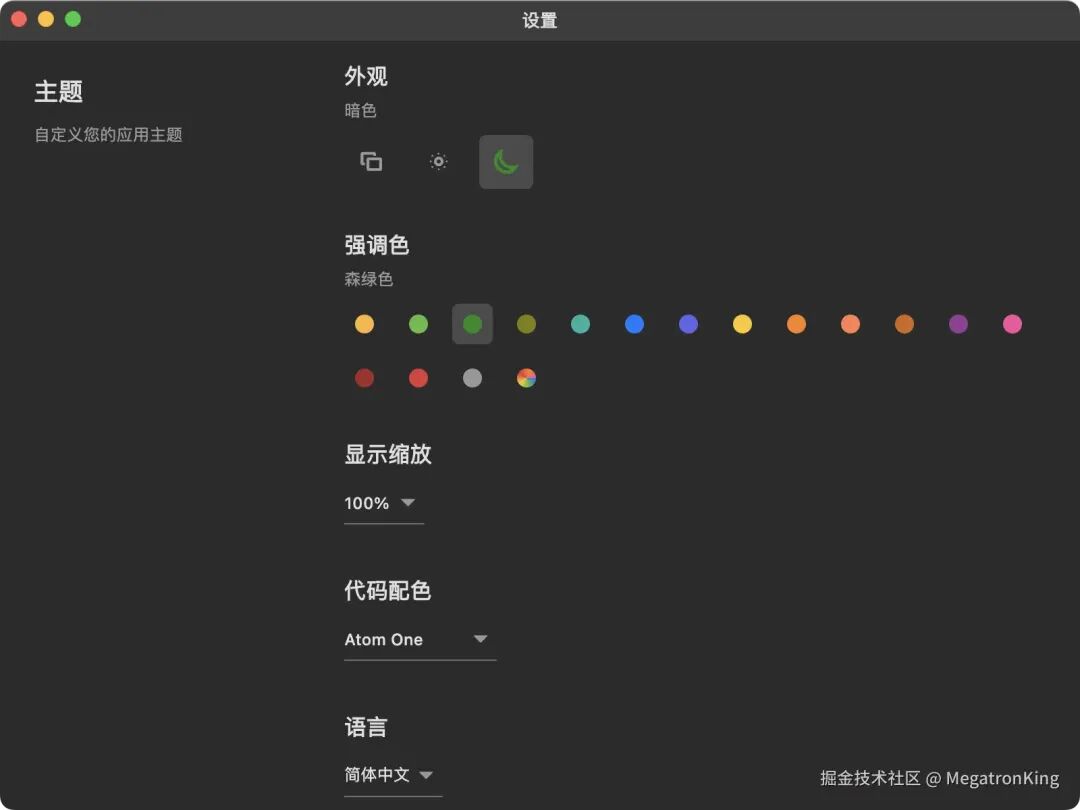1080x810 pixels.
Task: Pick the gray accent color dot
Action: [472, 377]
